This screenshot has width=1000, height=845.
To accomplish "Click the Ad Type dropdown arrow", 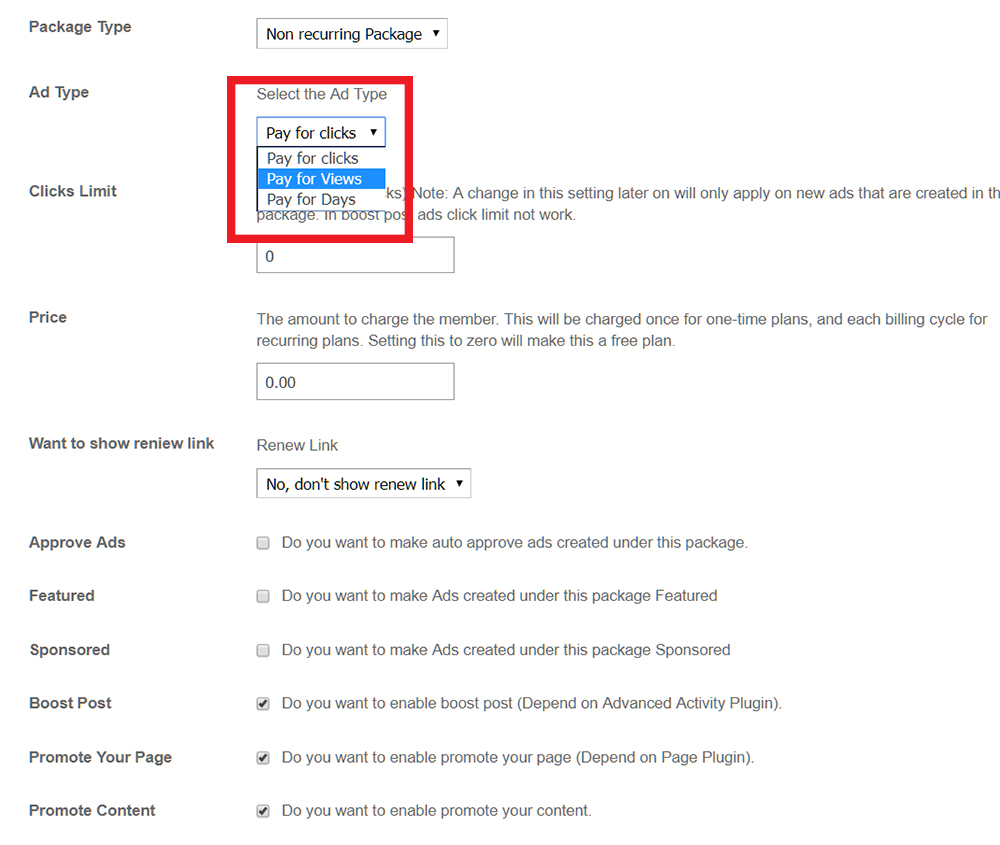I will [x=374, y=132].
